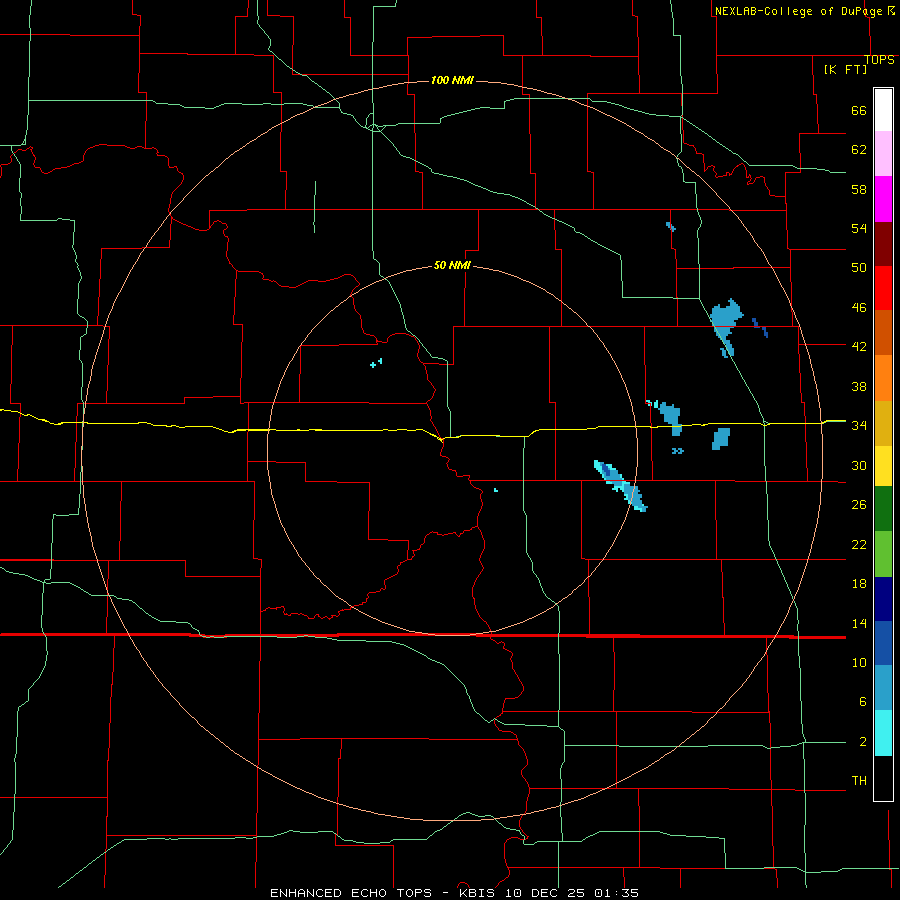Click the elongated cyan echo crossing 50 NMI ring

coord(620,486)
